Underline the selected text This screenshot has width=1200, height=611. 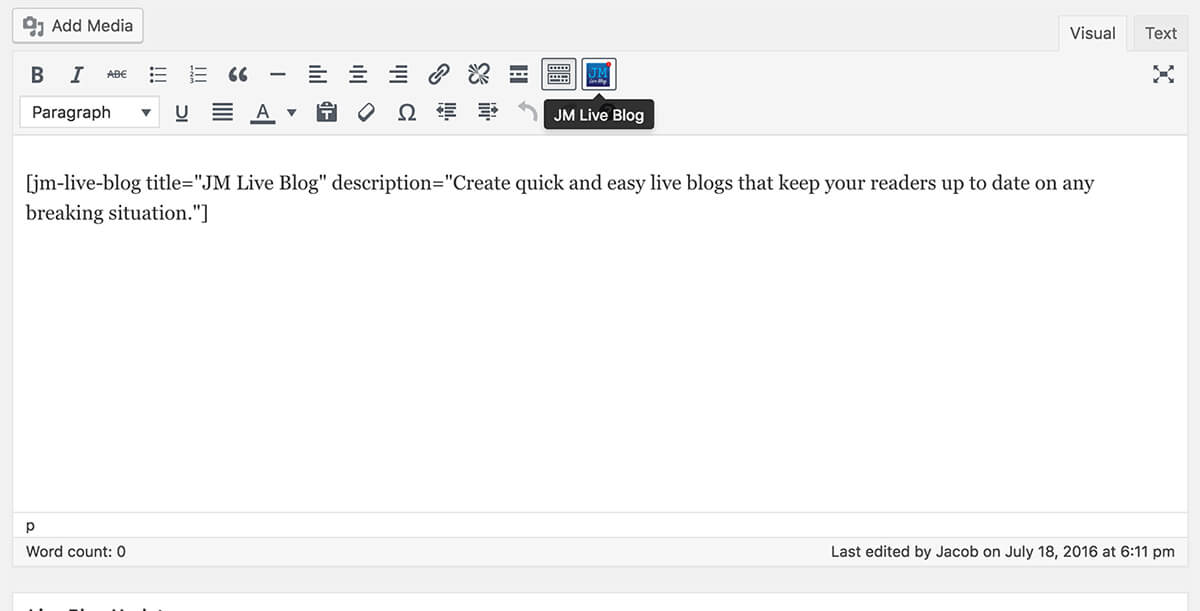pos(182,113)
